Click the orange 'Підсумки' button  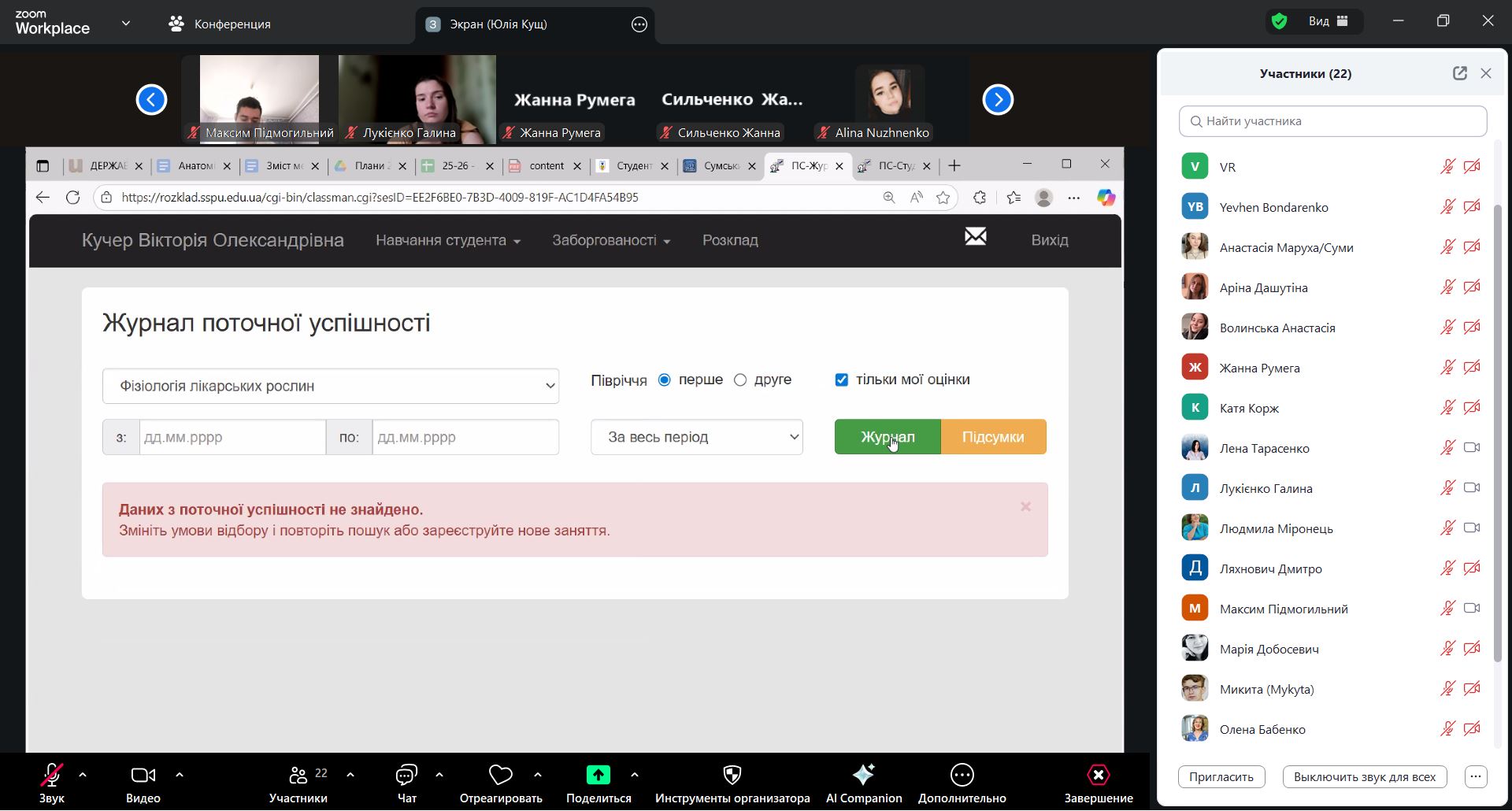click(x=992, y=437)
